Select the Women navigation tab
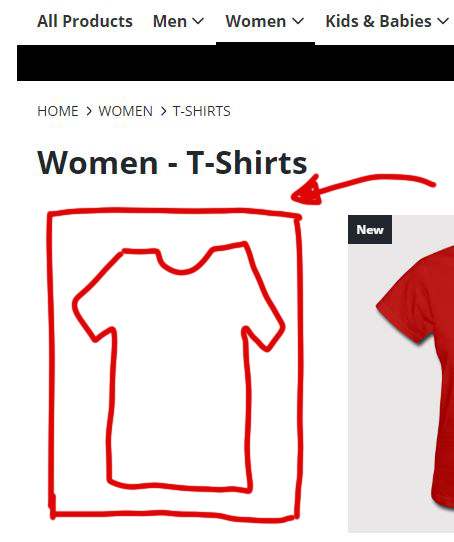This screenshot has width=454, height=542. (256, 21)
